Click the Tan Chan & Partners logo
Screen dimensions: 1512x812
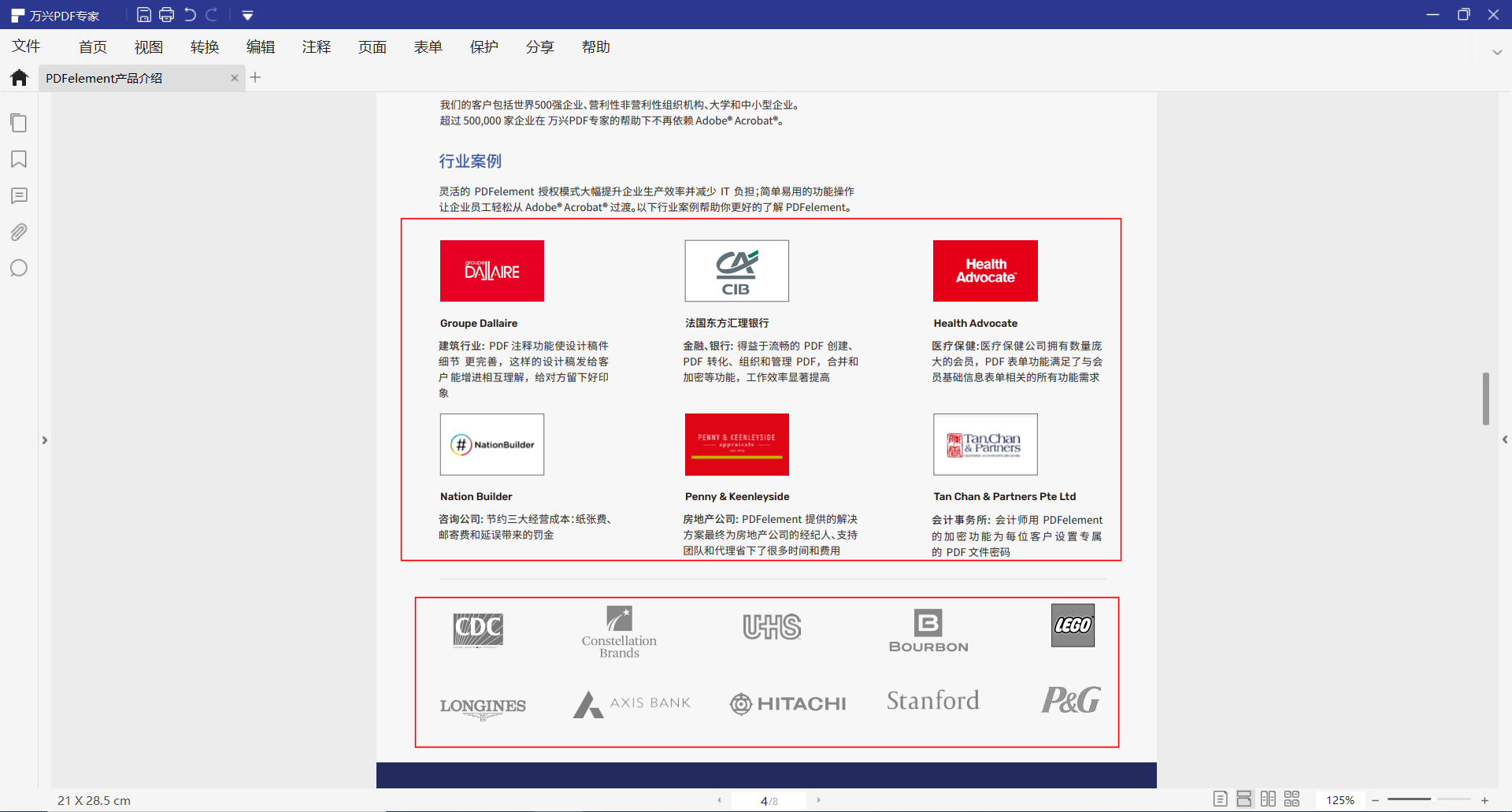pos(985,444)
